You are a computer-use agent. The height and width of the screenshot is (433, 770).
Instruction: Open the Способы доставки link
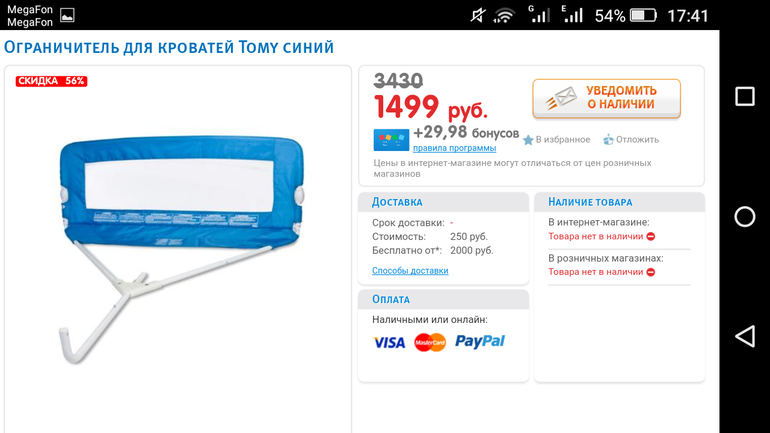click(410, 271)
